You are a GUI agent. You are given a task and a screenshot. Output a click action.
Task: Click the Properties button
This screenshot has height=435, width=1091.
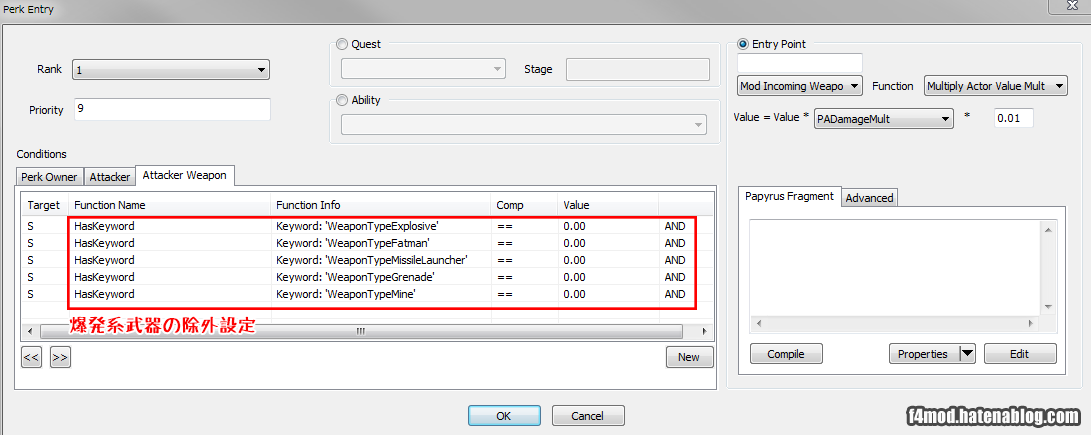tap(923, 354)
